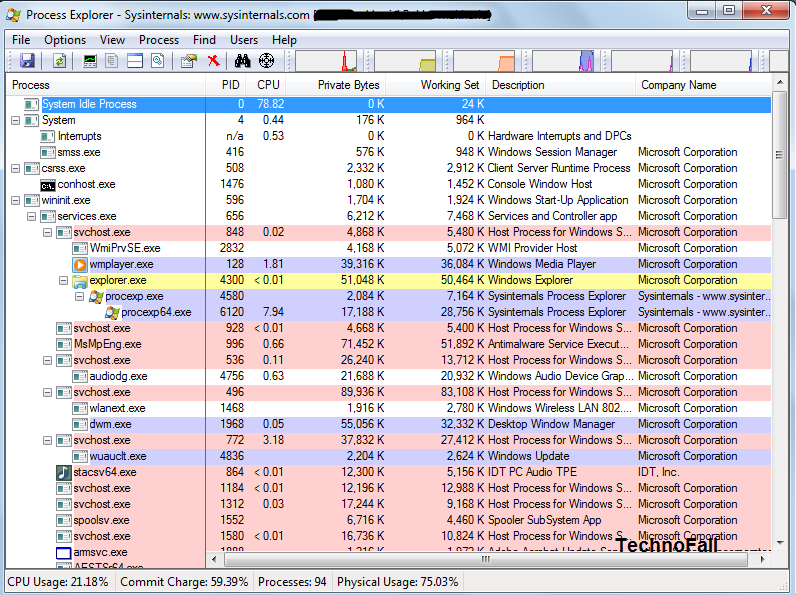
Task: Click the binoculars Find Handle icon
Action: pyautogui.click(x=243, y=61)
